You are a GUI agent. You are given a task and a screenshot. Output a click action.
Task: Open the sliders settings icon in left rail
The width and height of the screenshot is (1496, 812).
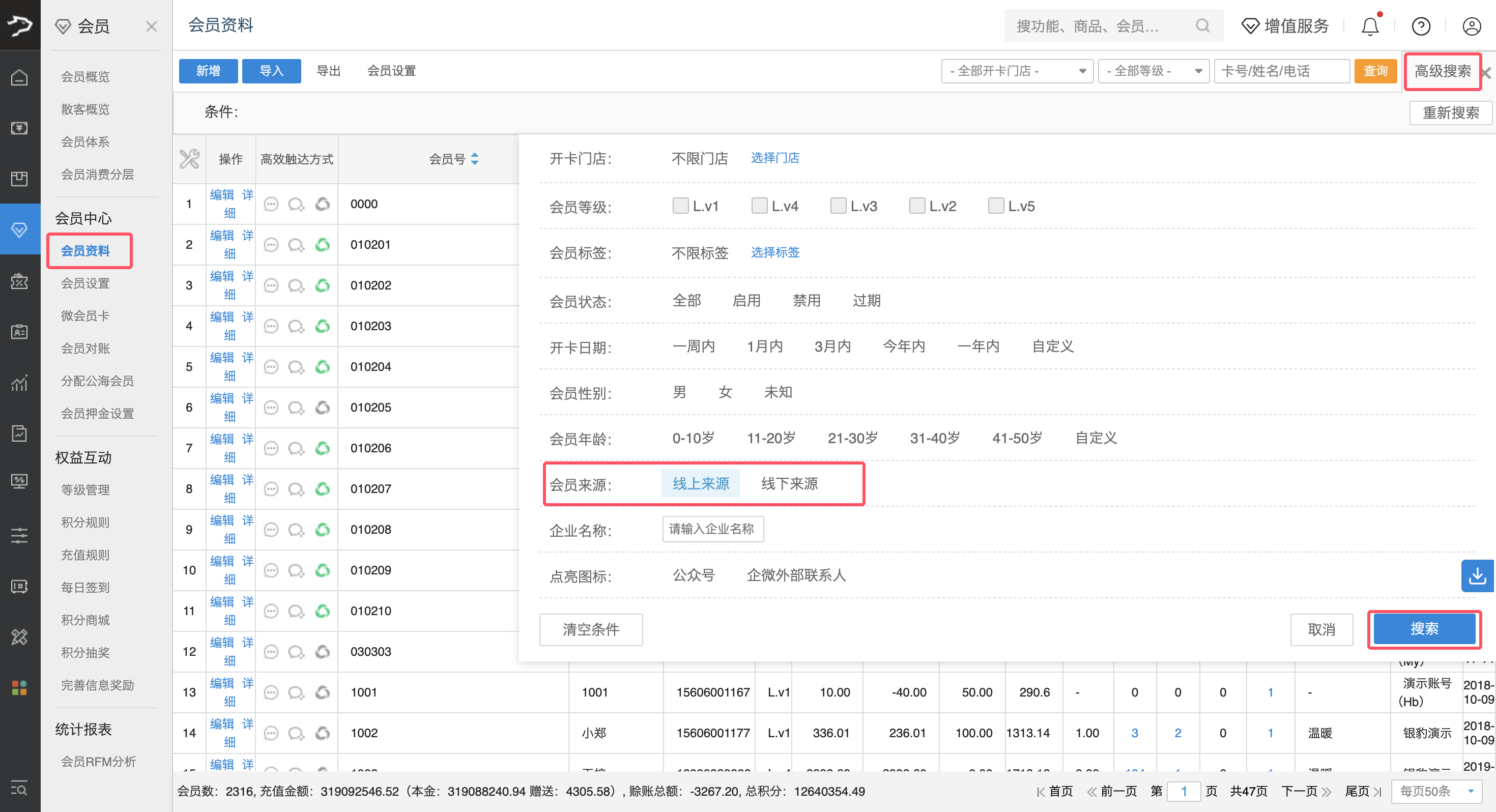pyautogui.click(x=19, y=536)
